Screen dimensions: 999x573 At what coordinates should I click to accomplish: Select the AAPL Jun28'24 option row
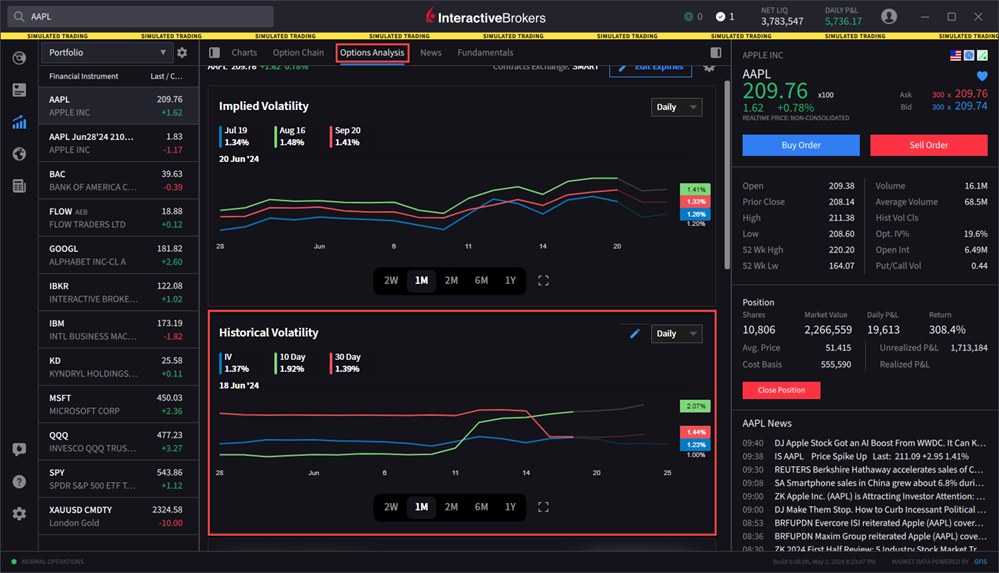(x=119, y=143)
